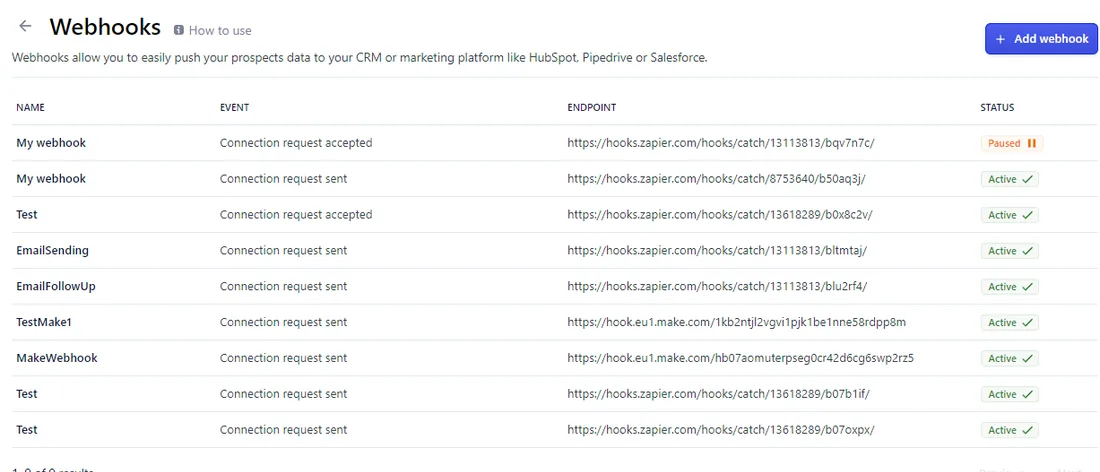The image size is (1100, 472).
Task: Click the Paused status badge for bqv7n7c webhook
Action: point(1012,143)
